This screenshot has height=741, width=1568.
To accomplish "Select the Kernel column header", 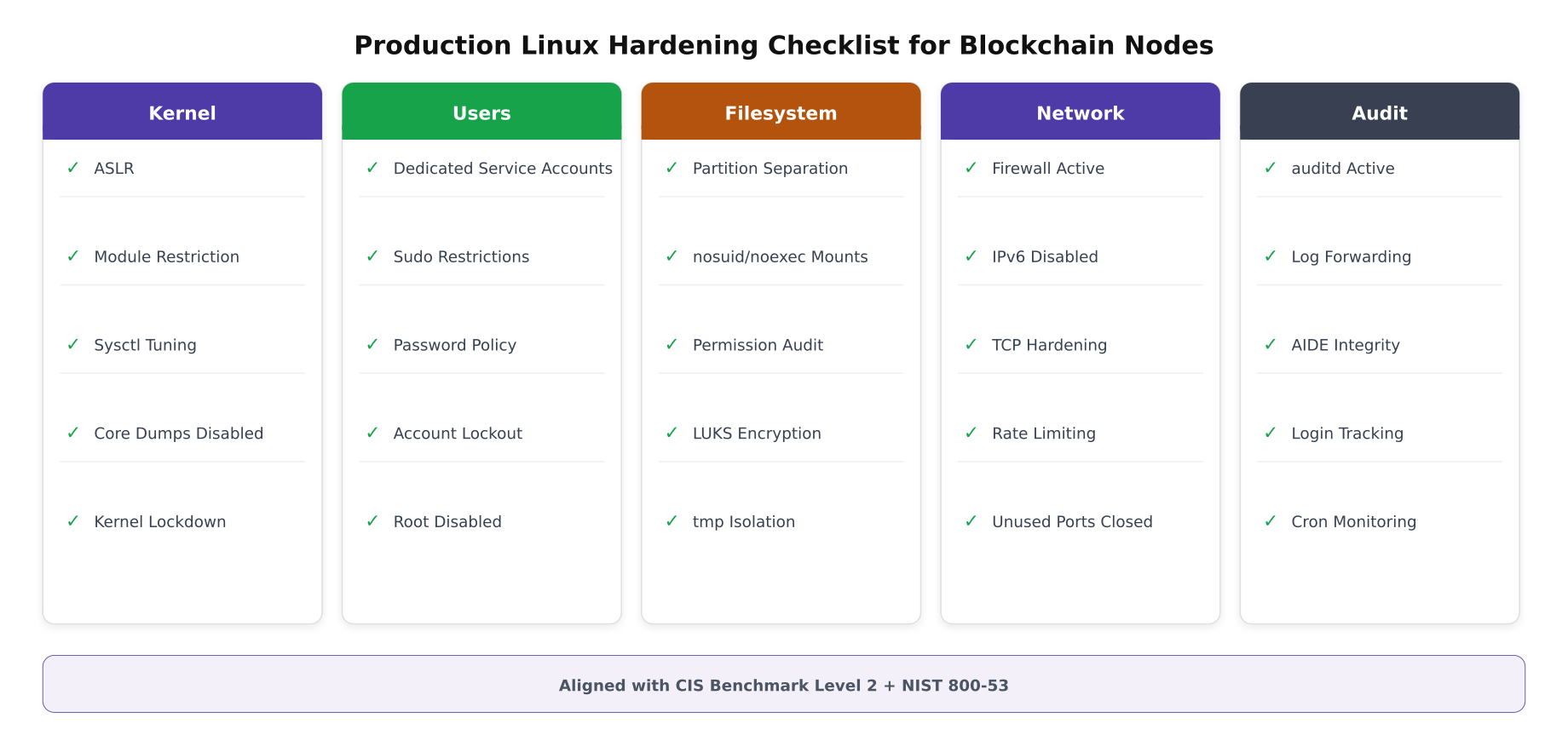I will [182, 112].
